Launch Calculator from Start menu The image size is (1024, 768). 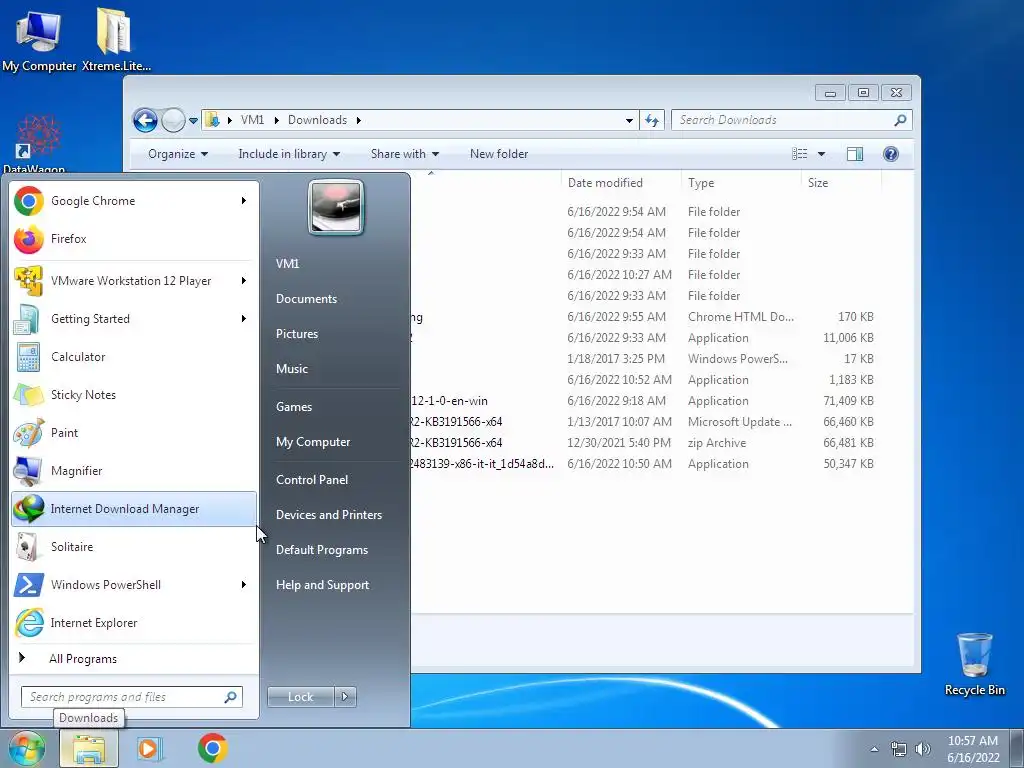tap(134, 357)
